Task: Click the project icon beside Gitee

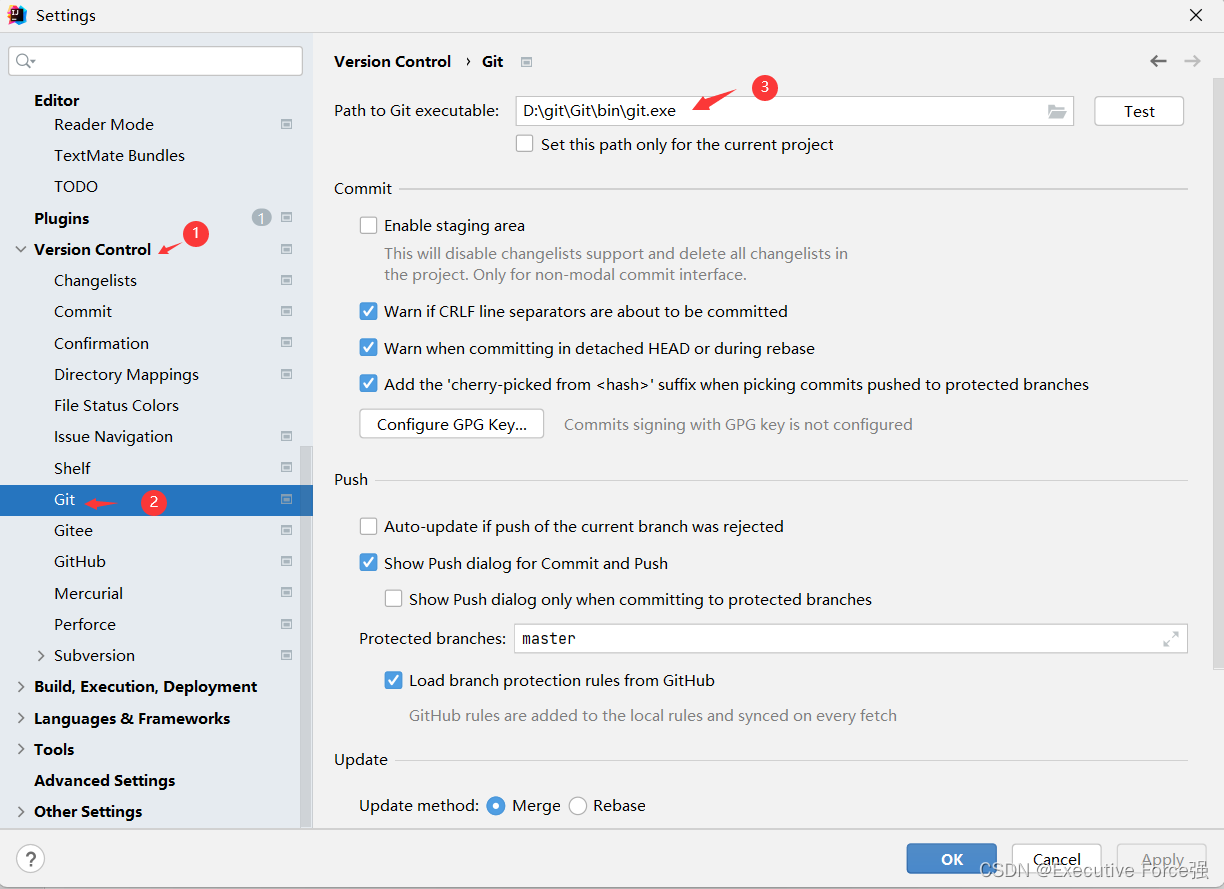Action: pyautogui.click(x=287, y=530)
